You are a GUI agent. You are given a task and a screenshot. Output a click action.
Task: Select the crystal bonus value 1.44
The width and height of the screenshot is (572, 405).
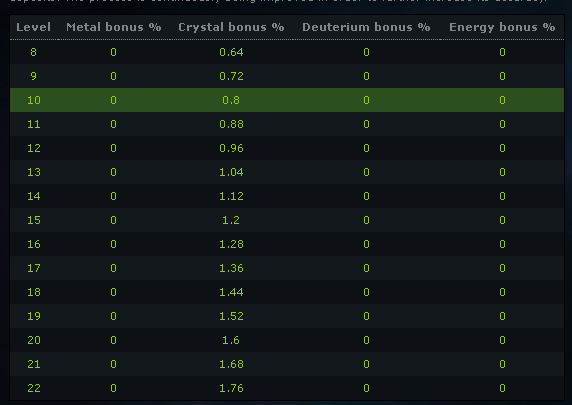pos(231,292)
